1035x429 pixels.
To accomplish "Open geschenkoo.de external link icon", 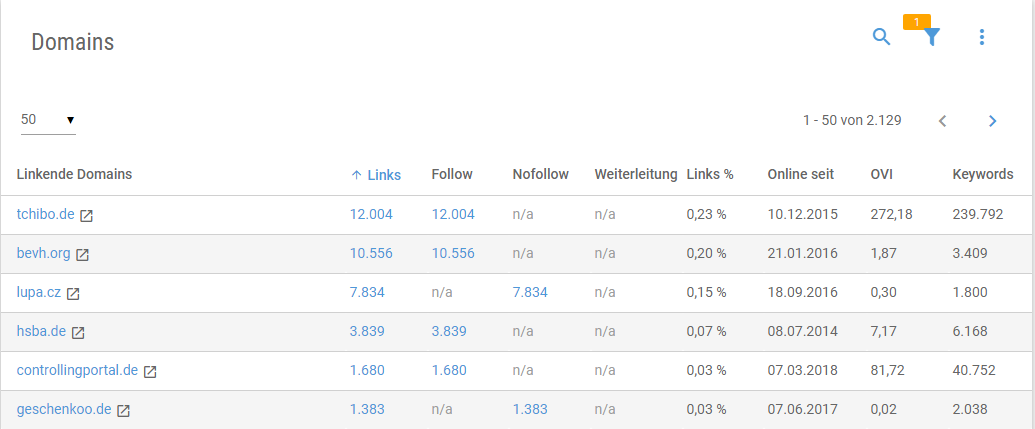I will point(123,411).
